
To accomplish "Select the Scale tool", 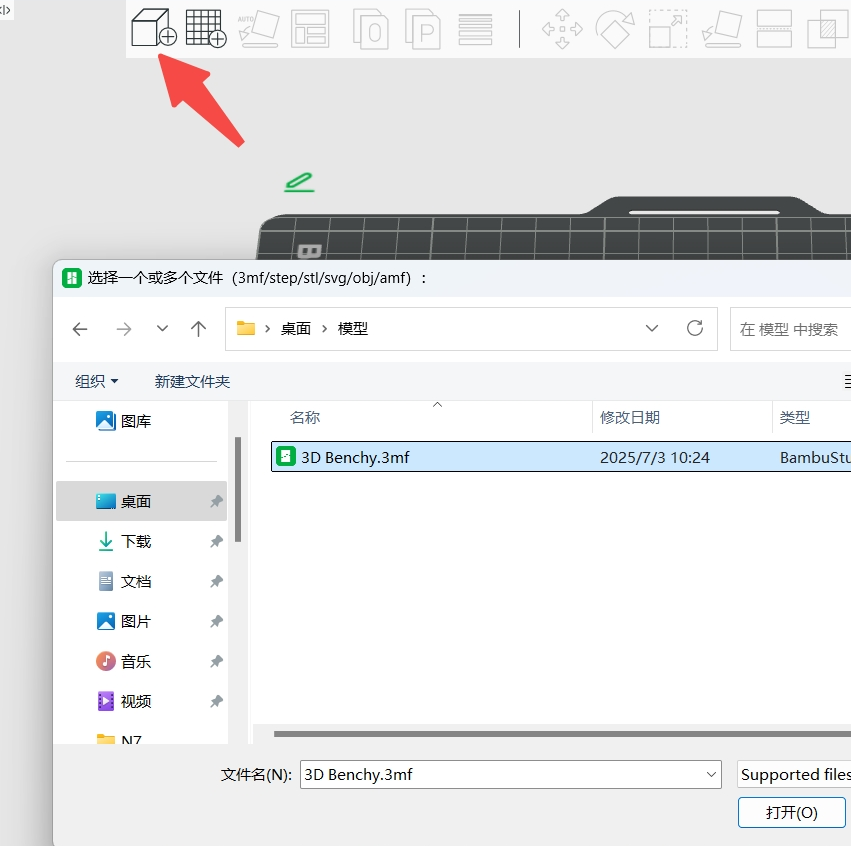I will point(667,28).
